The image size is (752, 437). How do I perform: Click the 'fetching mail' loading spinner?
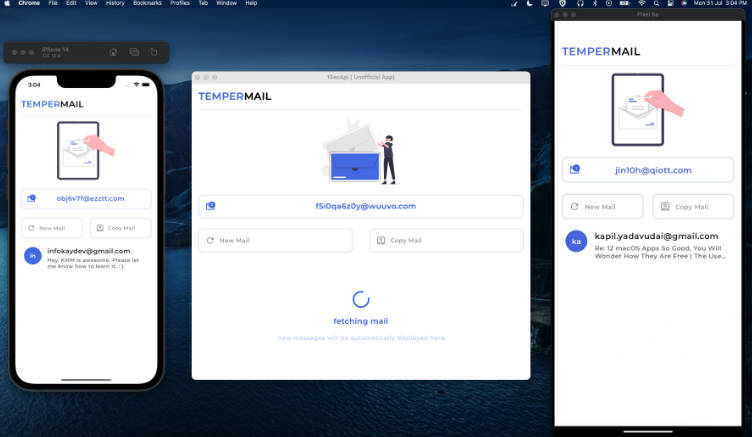tap(361, 299)
